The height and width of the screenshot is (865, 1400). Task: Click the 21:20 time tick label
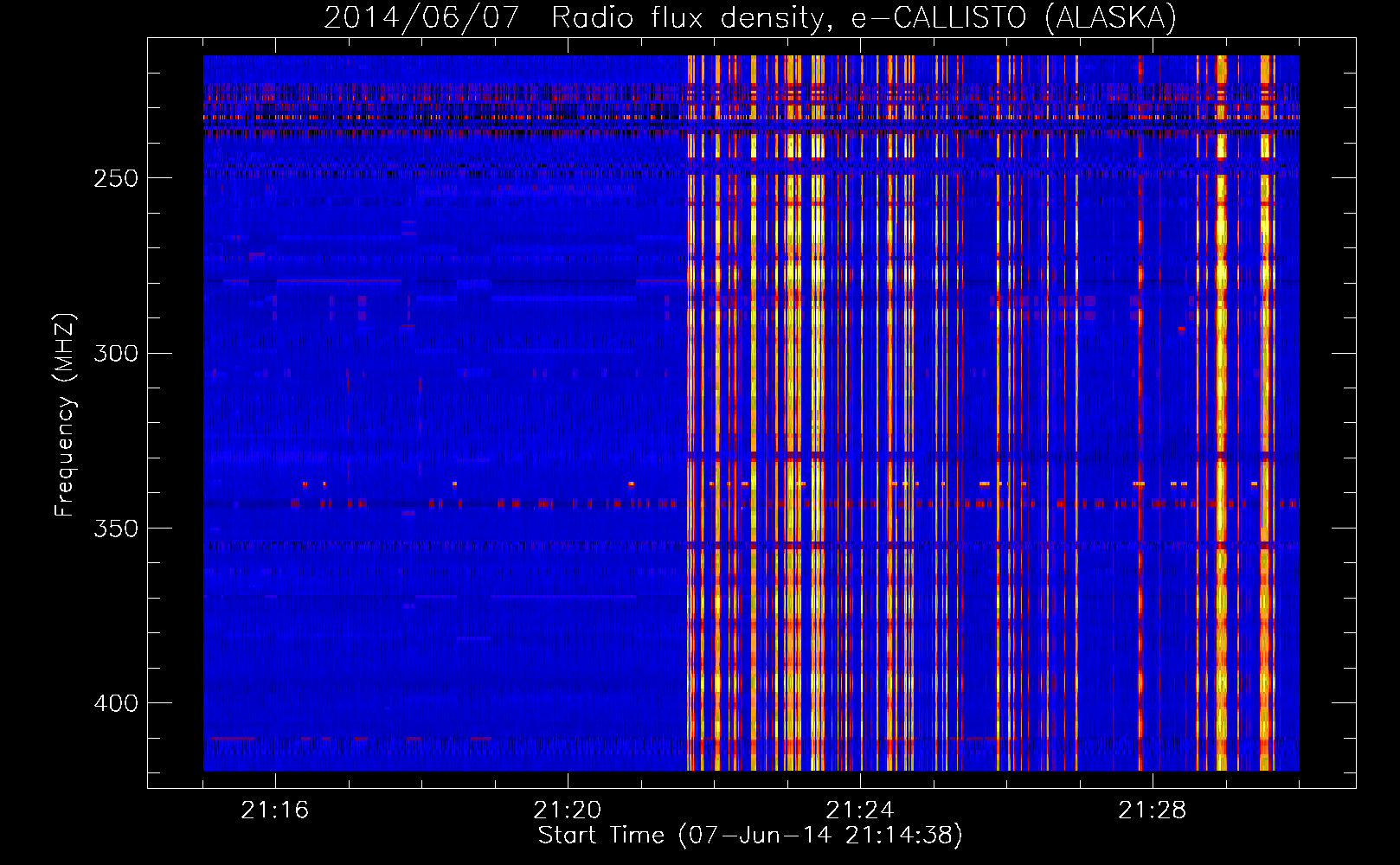pyautogui.click(x=568, y=811)
